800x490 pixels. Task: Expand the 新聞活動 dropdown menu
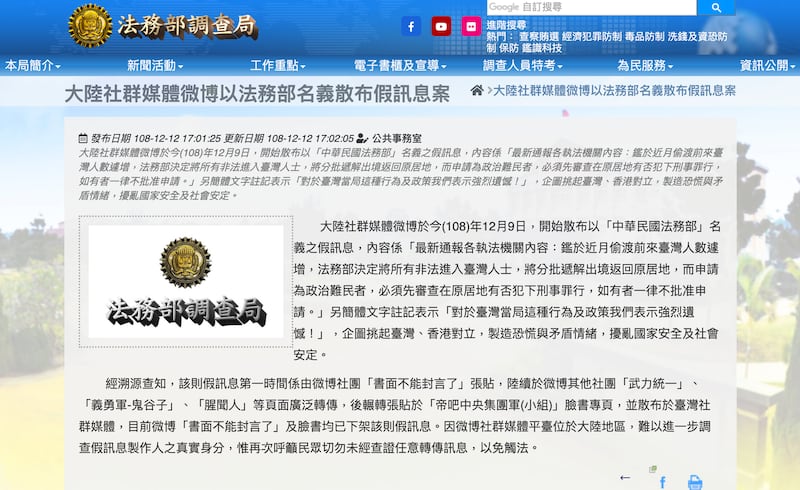tap(154, 65)
